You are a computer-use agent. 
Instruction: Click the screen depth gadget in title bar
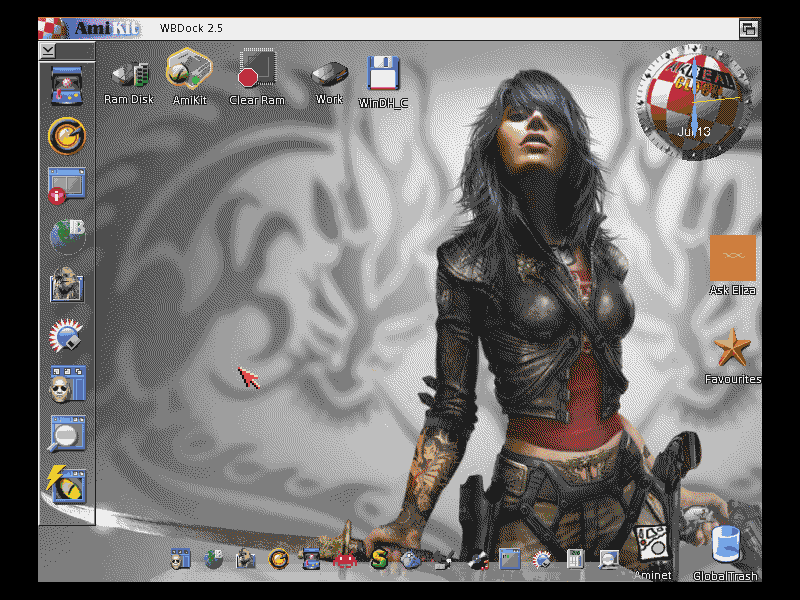point(749,29)
